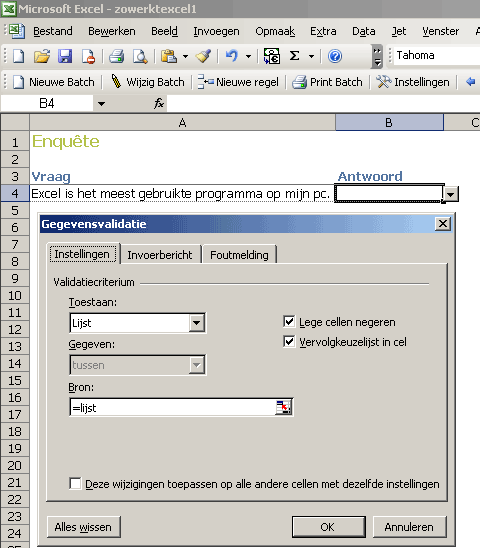
Task: Toggle Lege cellen negeren checkbox
Action: point(289,322)
